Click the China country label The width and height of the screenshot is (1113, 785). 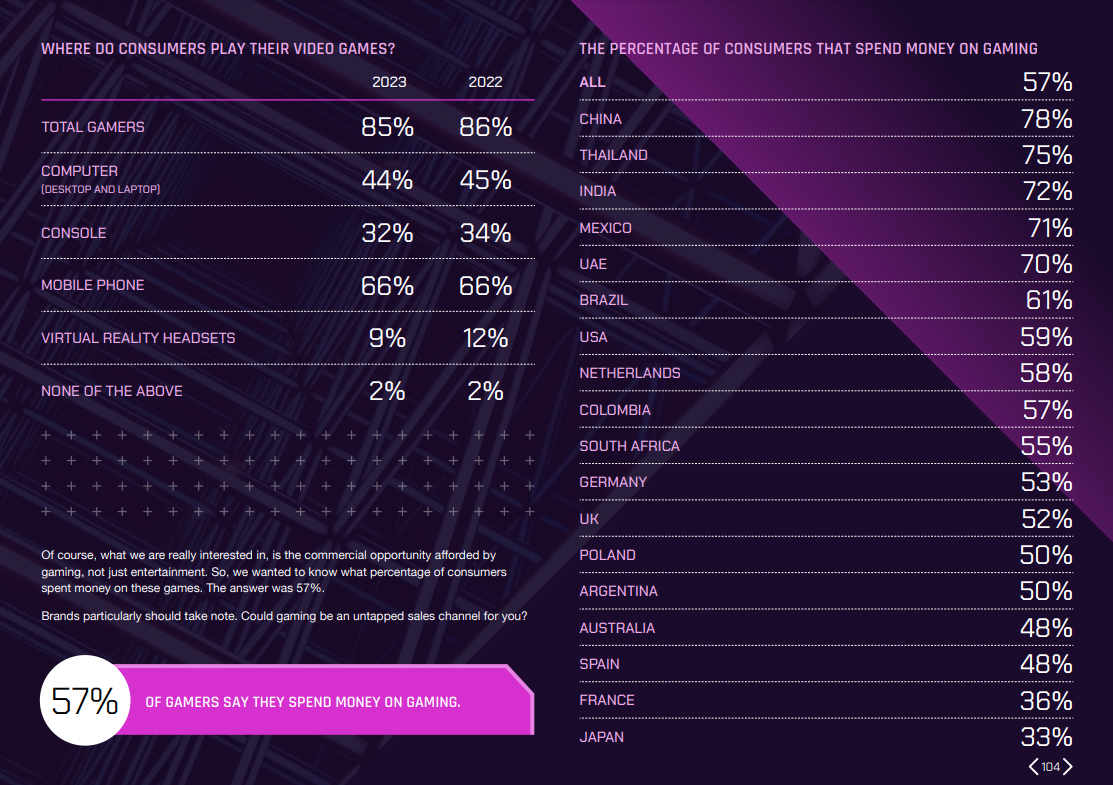pos(600,119)
